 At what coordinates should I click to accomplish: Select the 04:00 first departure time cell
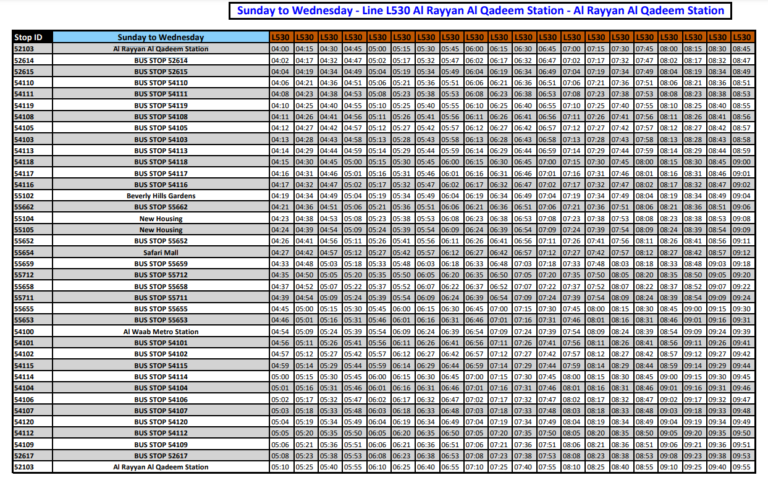tap(280, 48)
